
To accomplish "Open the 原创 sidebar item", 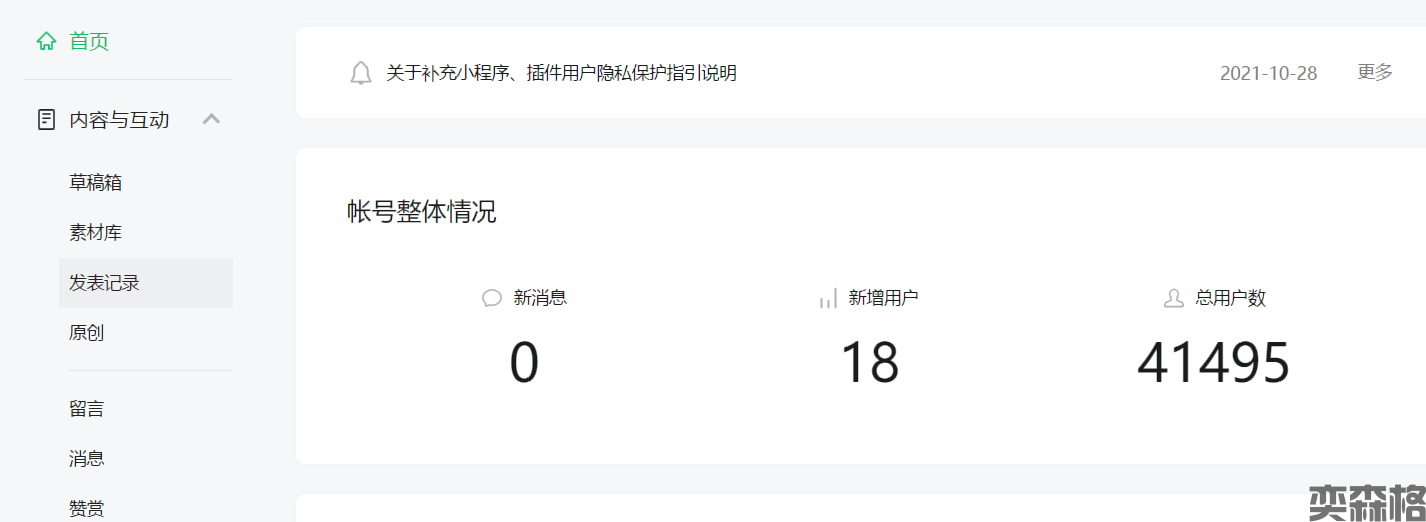I will (87, 333).
